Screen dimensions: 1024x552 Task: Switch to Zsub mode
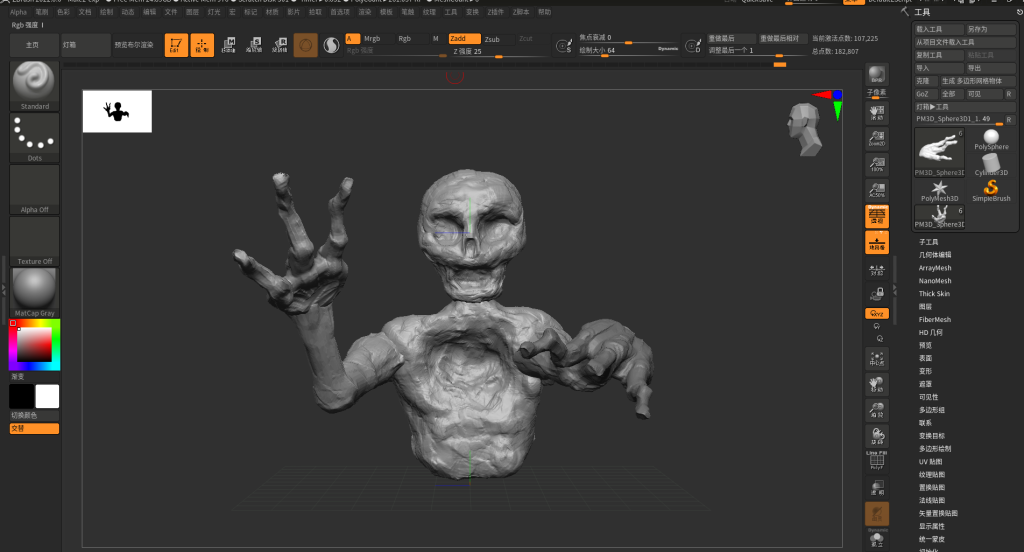click(x=497, y=39)
